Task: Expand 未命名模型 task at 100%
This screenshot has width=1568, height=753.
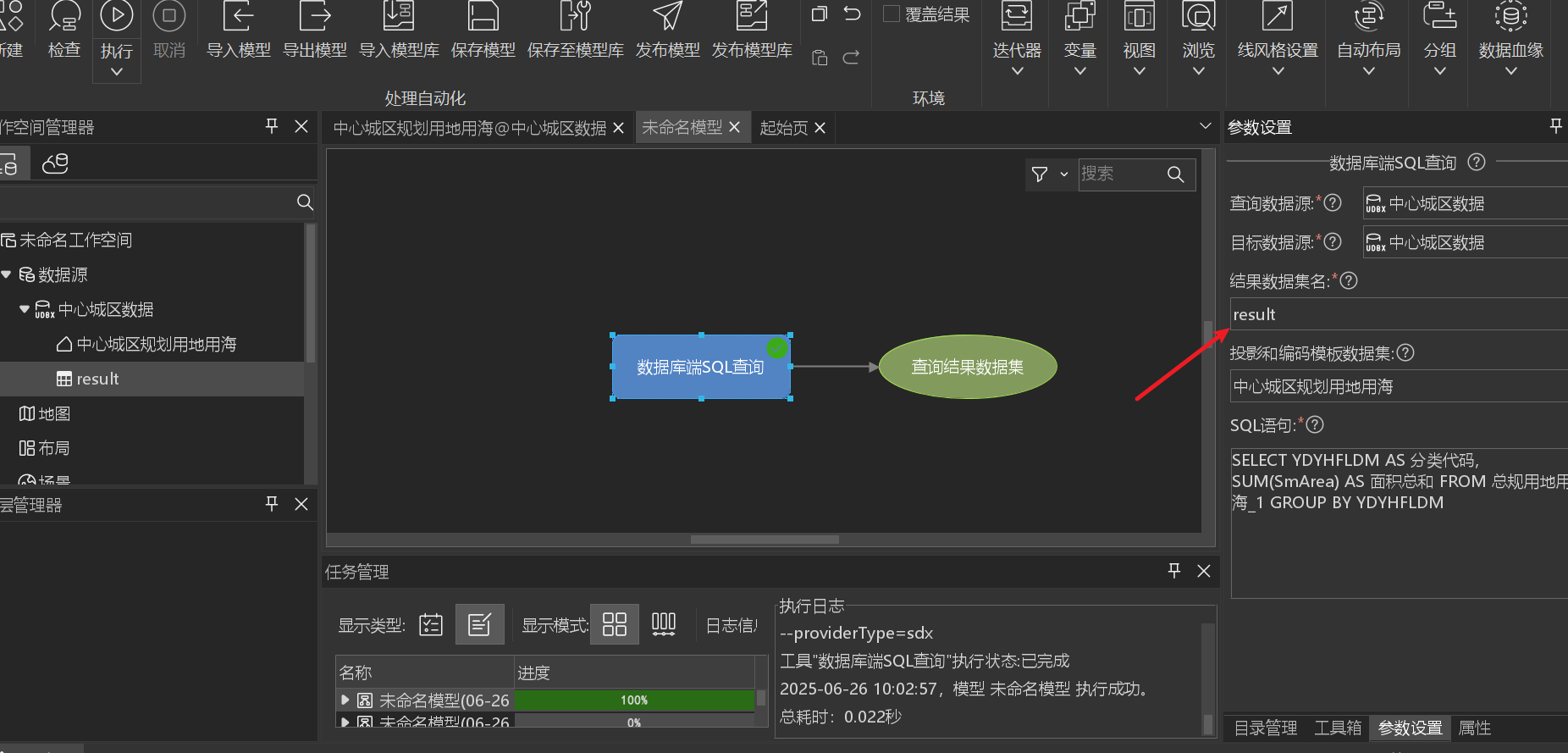Action: 345,700
